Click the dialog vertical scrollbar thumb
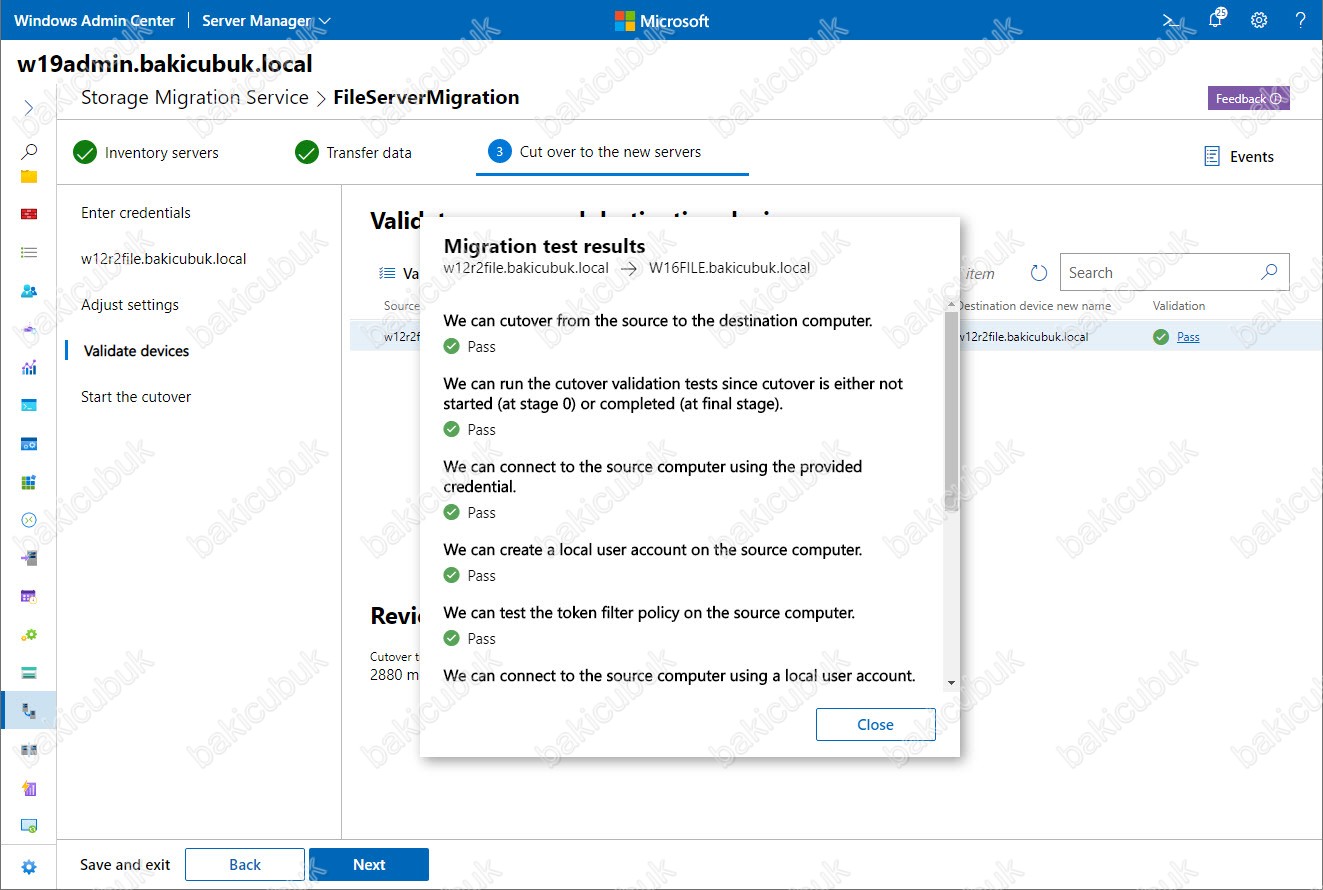The height and width of the screenshot is (890, 1323). click(950, 411)
